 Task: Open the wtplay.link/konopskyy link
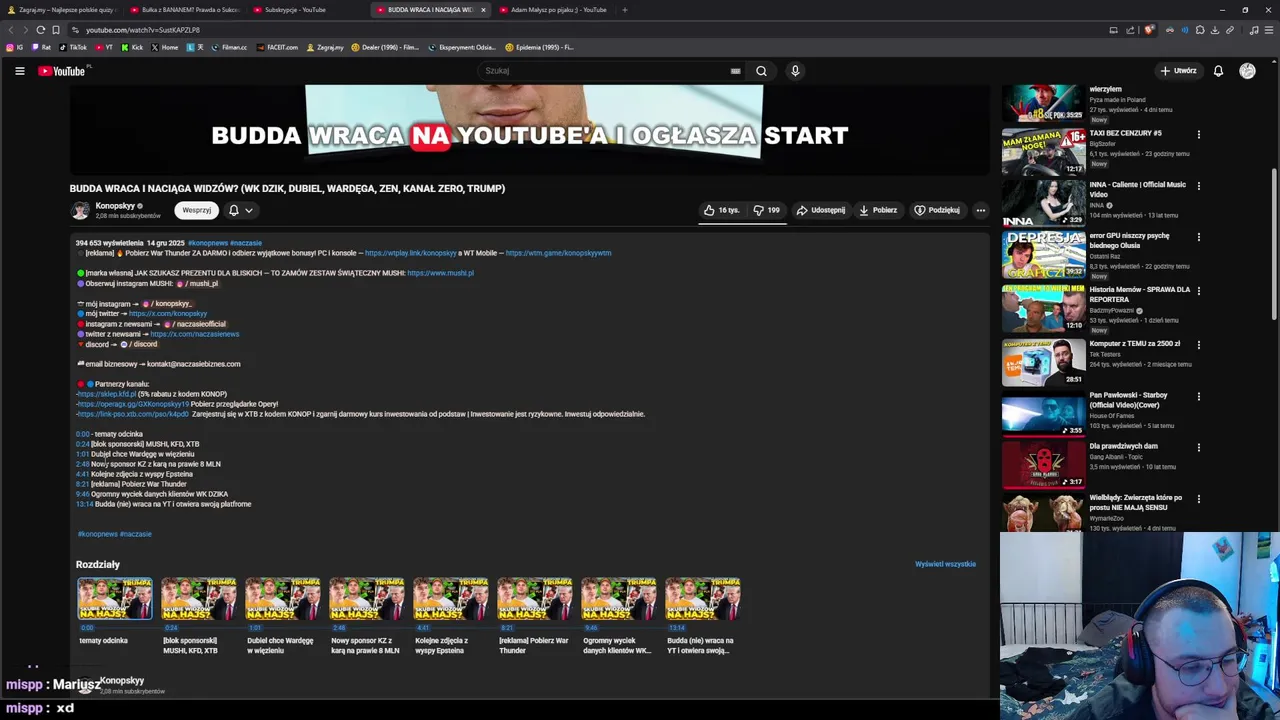411,253
